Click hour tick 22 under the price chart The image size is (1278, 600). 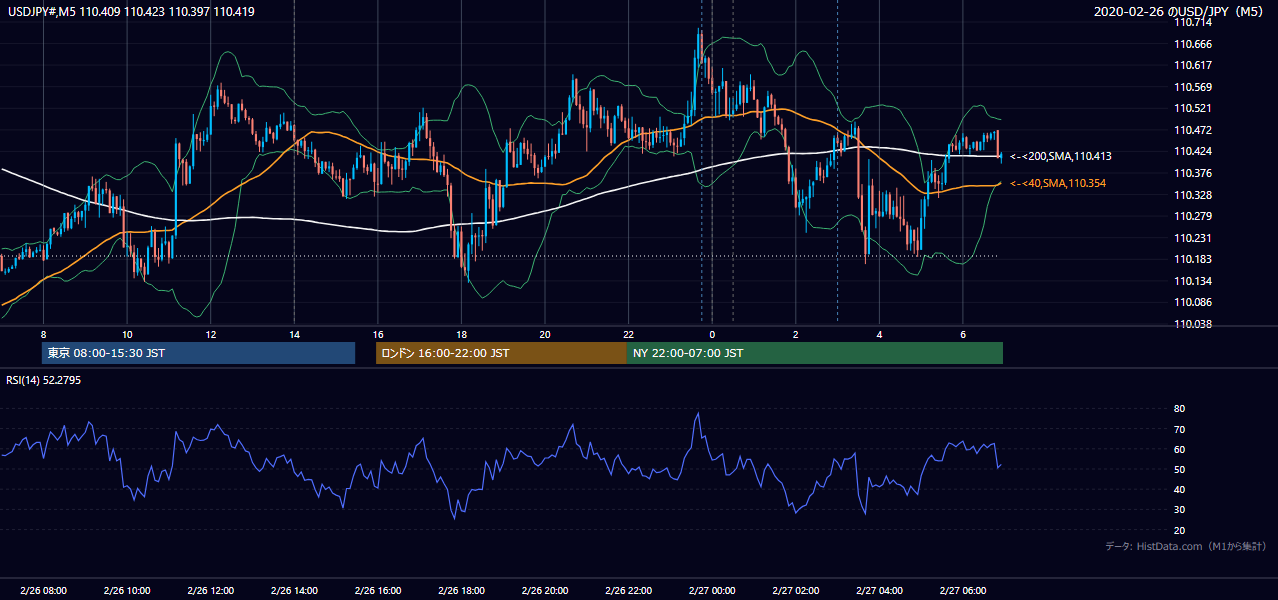pos(628,333)
